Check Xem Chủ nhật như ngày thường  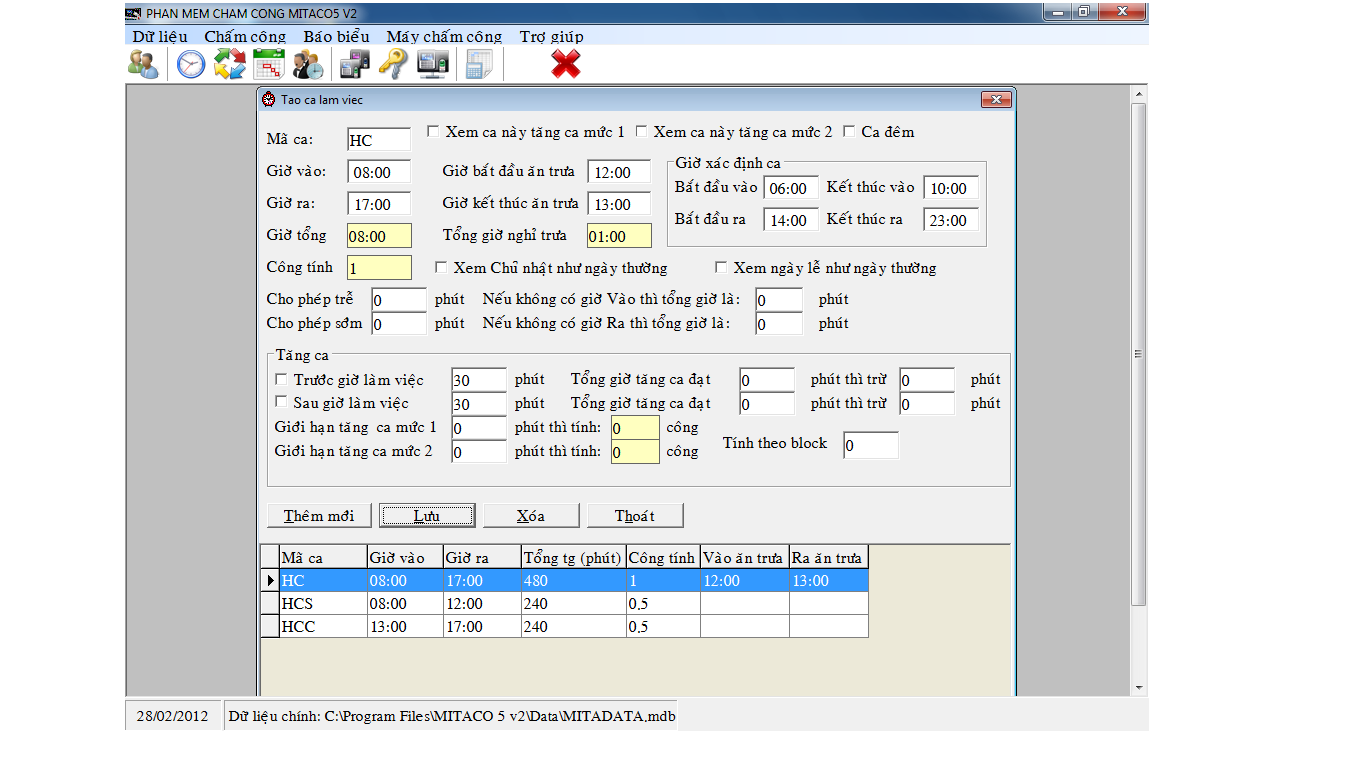tap(441, 267)
